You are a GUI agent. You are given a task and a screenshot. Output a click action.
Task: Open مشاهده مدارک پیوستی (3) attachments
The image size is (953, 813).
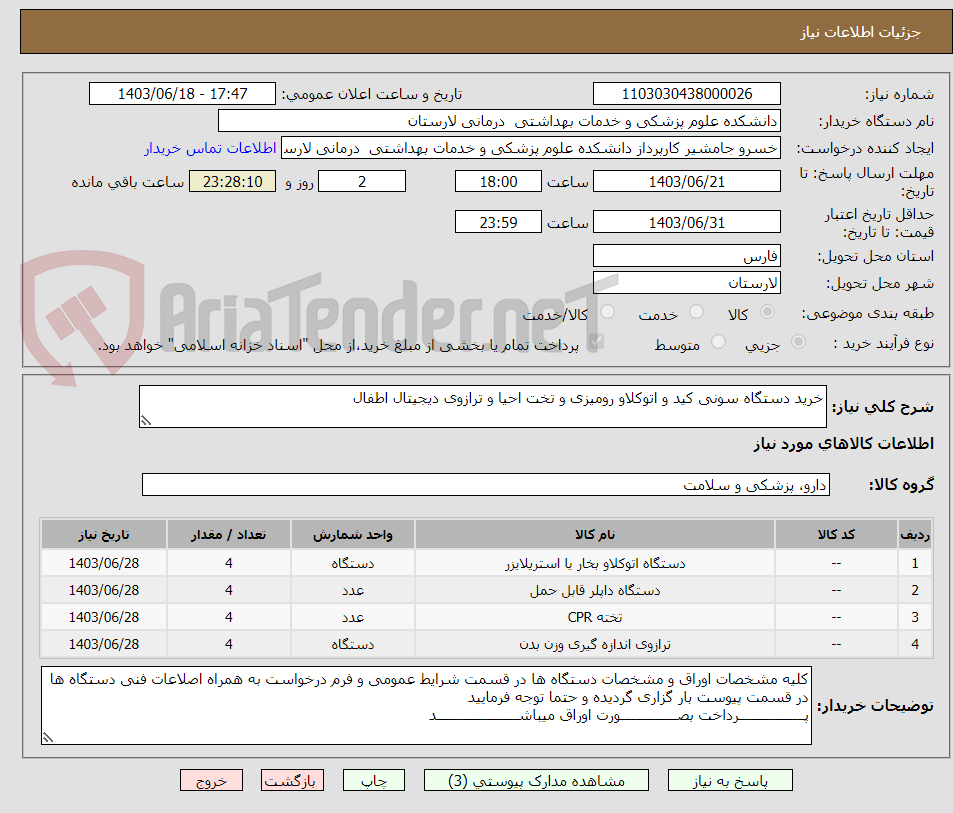pyautogui.click(x=536, y=780)
